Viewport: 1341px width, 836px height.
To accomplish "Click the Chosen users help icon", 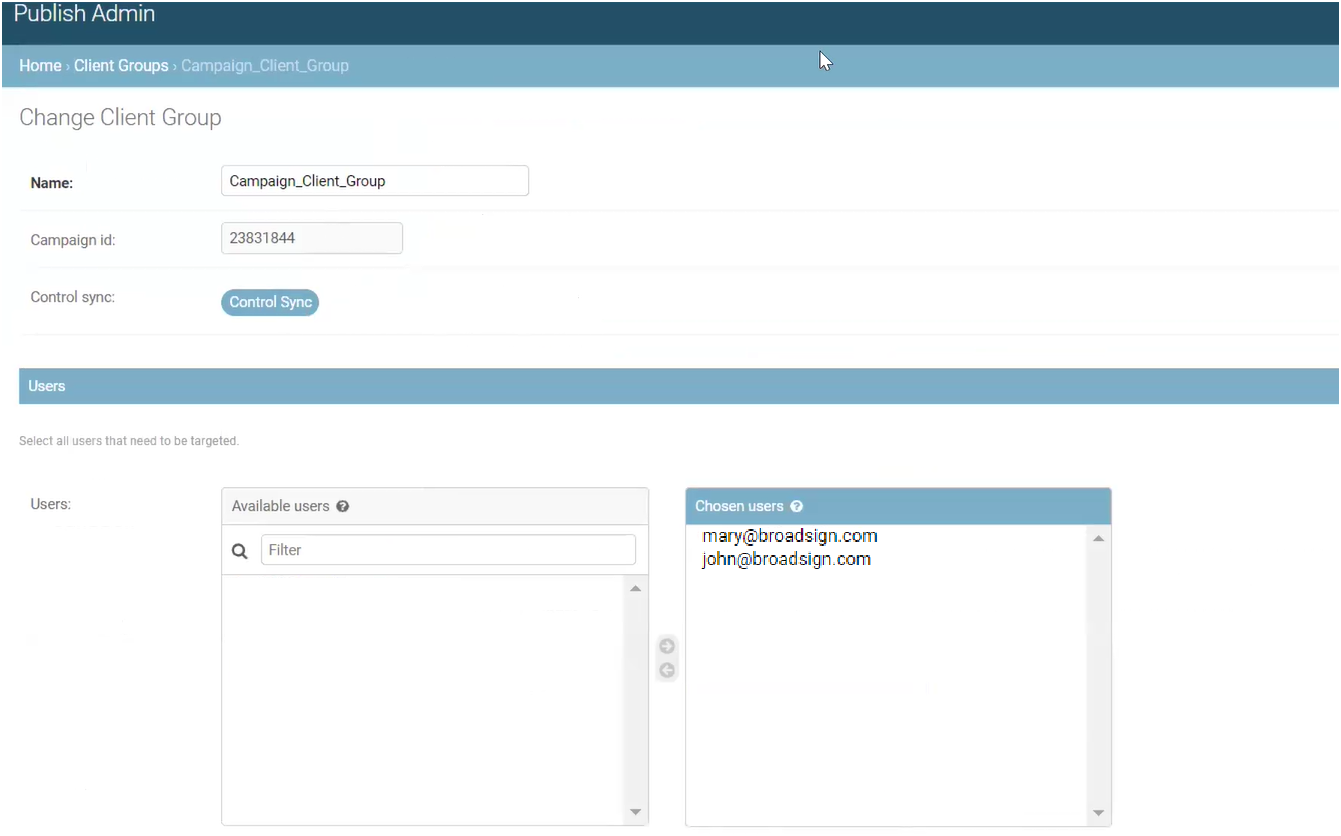I will click(797, 506).
